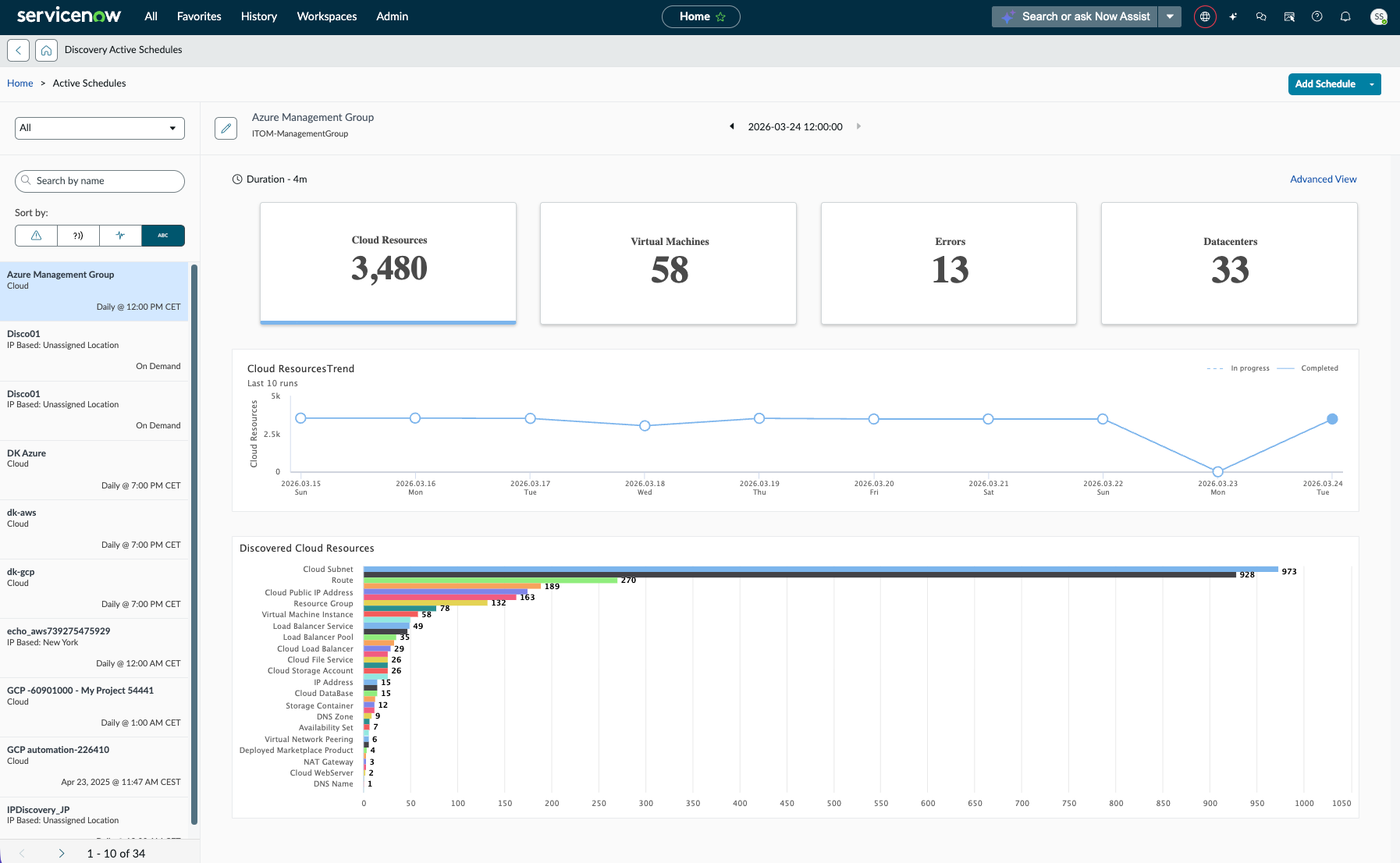
Task: Go to previous page of schedules
Action: 22,854
